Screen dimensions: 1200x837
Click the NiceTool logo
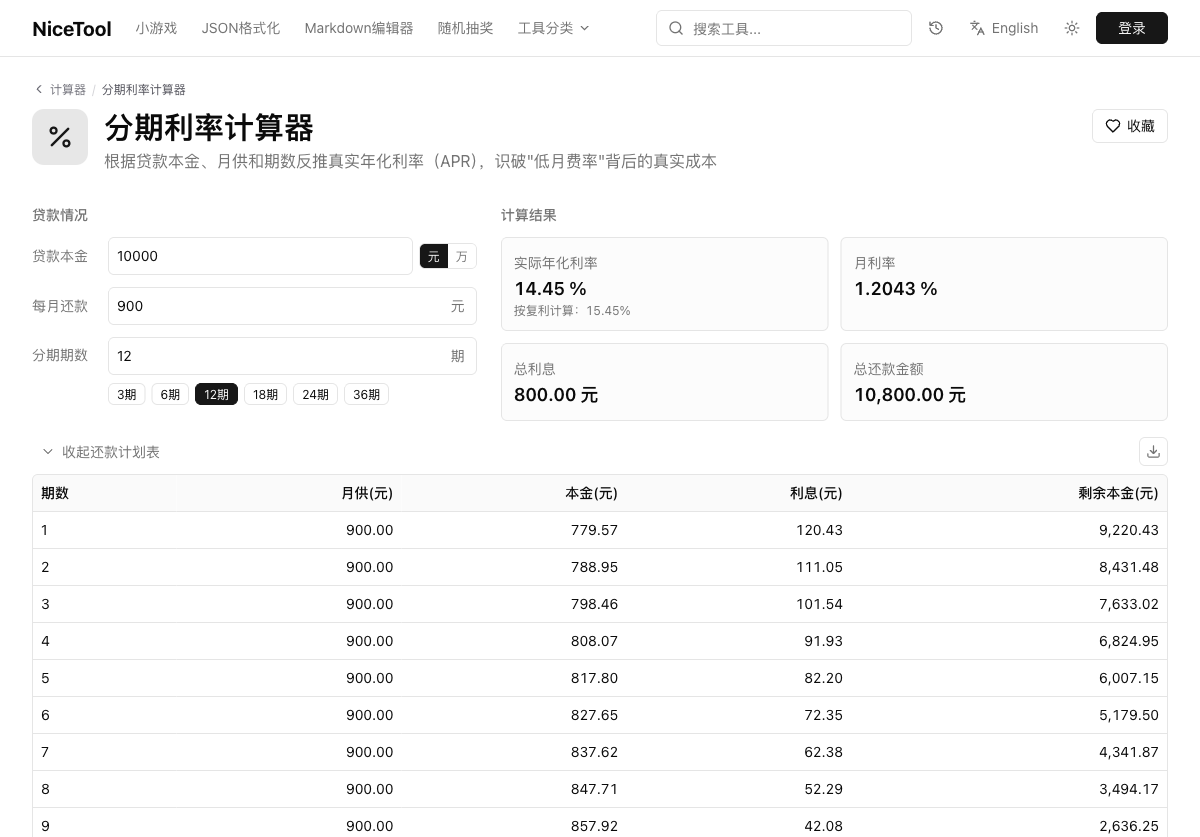coord(72,28)
